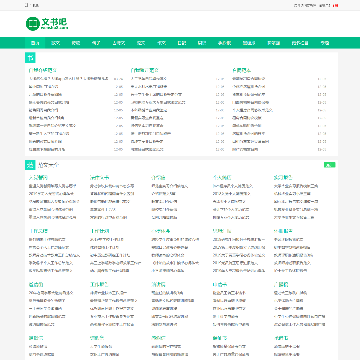Click the teal square icon heading the top section

30,58
